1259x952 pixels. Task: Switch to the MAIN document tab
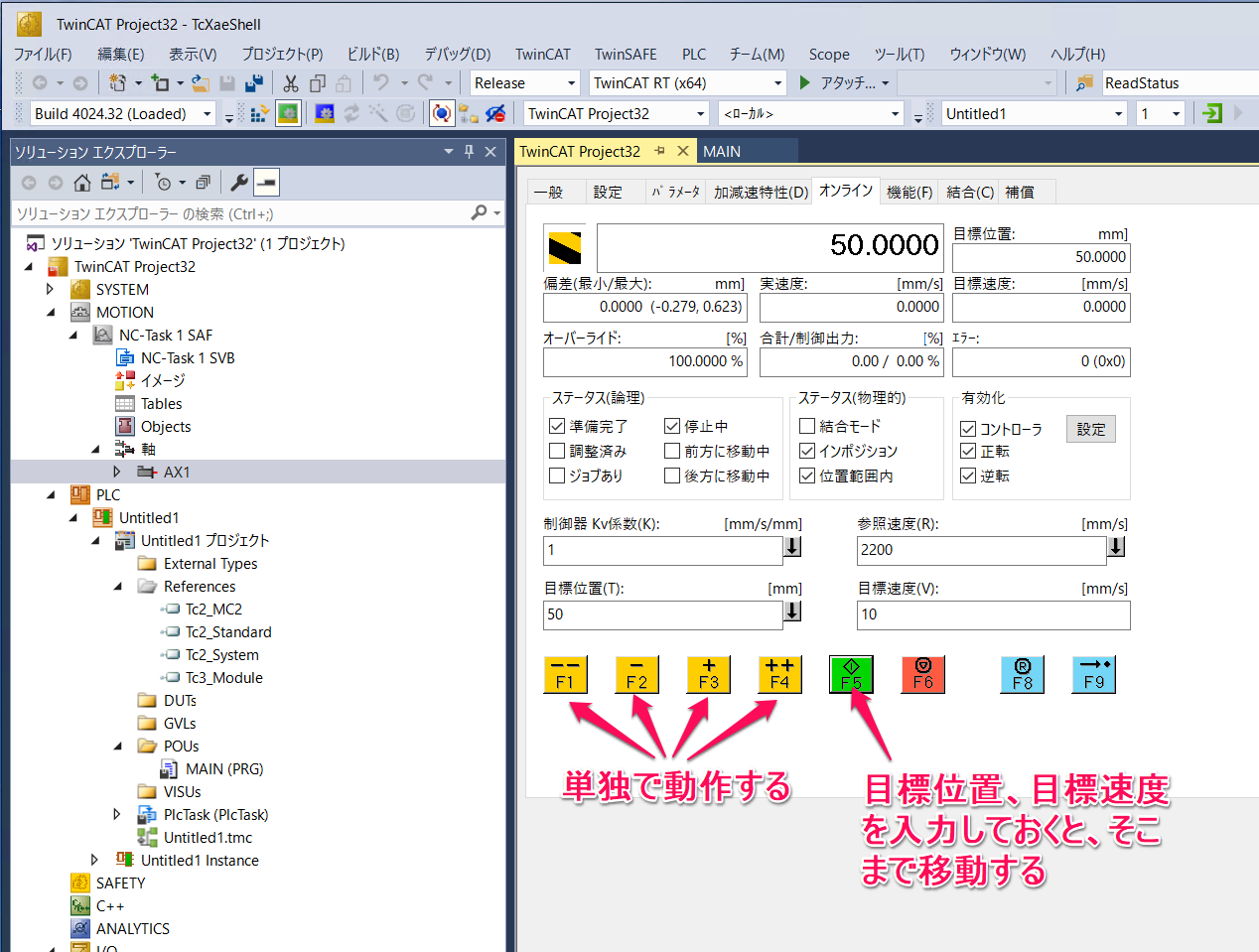[722, 151]
